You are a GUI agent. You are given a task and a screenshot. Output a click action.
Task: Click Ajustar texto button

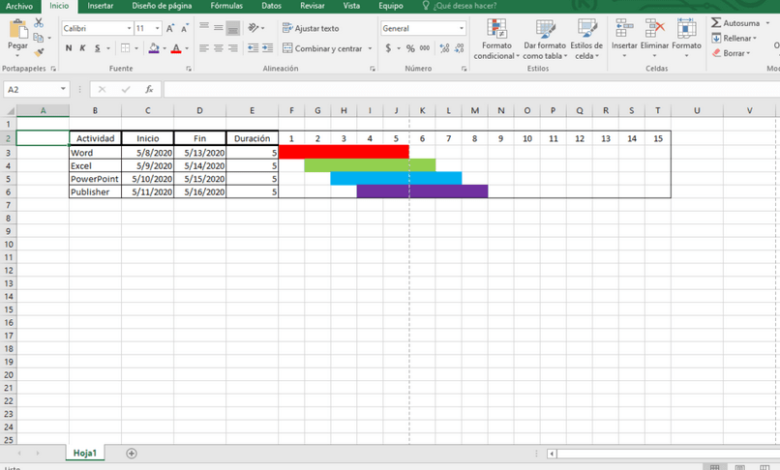coord(311,28)
